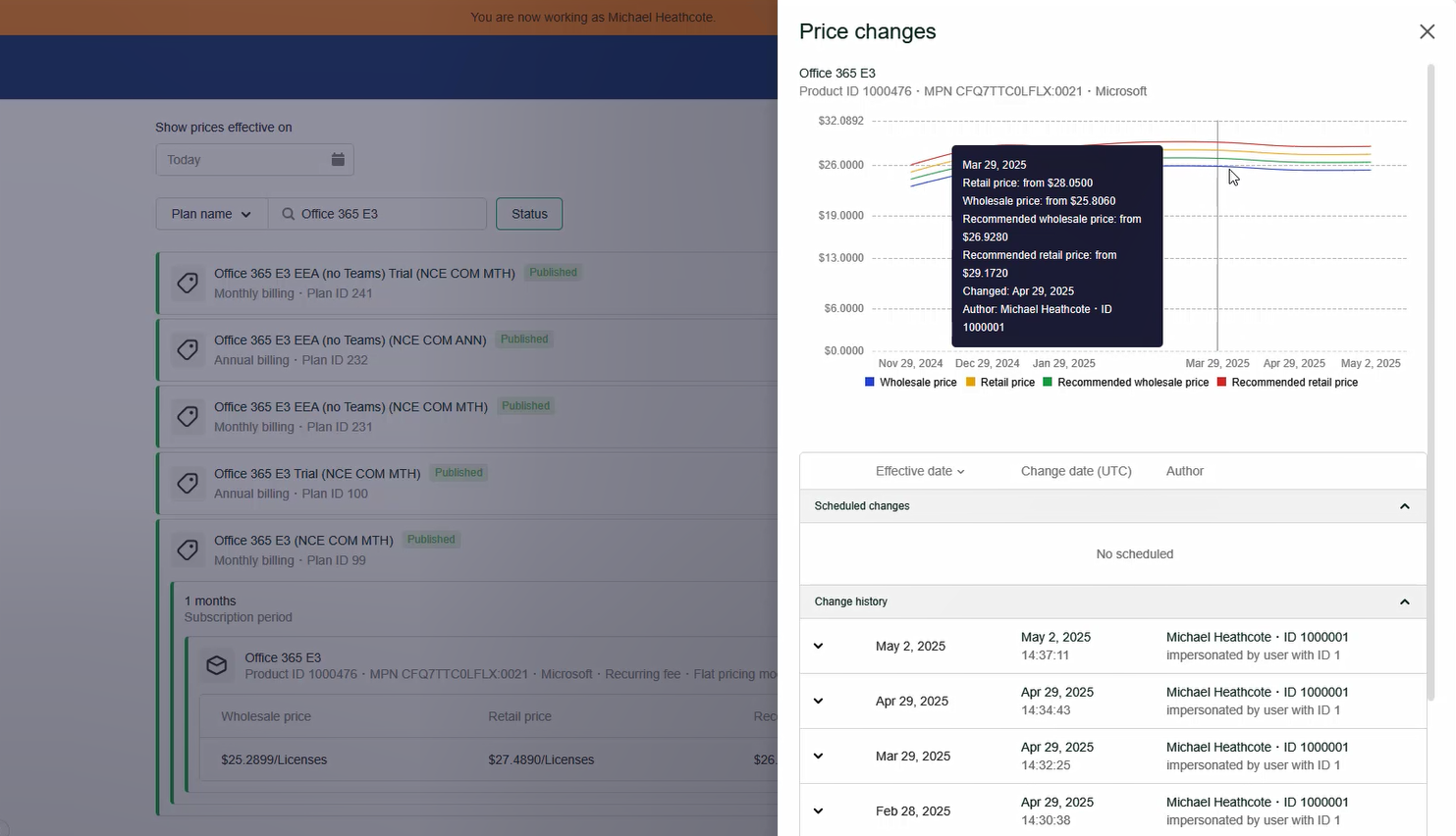Click the Nov 29, 2024 chart axis label
Image resolution: width=1456 pixels, height=836 pixels.
tap(910, 363)
